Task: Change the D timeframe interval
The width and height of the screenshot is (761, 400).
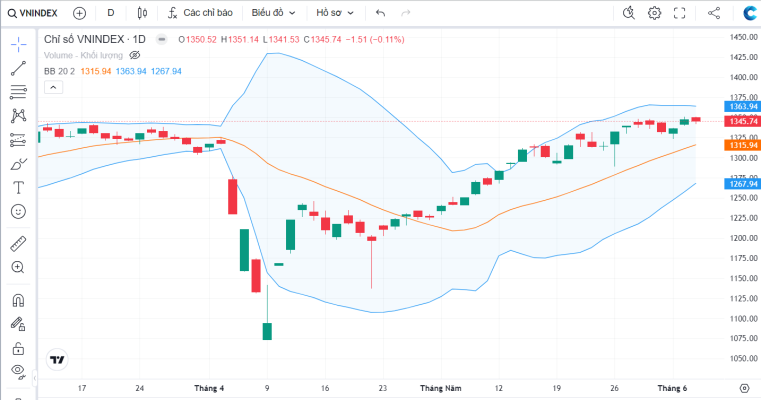Action: (x=111, y=13)
